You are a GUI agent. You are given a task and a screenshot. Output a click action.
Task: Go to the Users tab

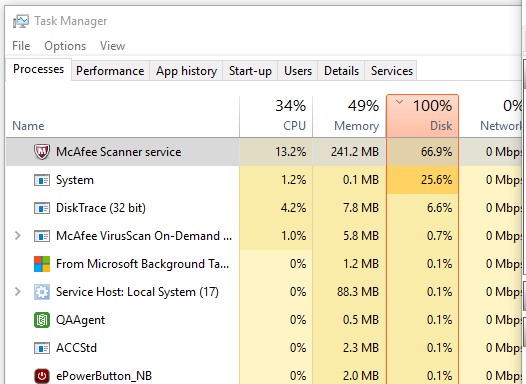point(298,71)
